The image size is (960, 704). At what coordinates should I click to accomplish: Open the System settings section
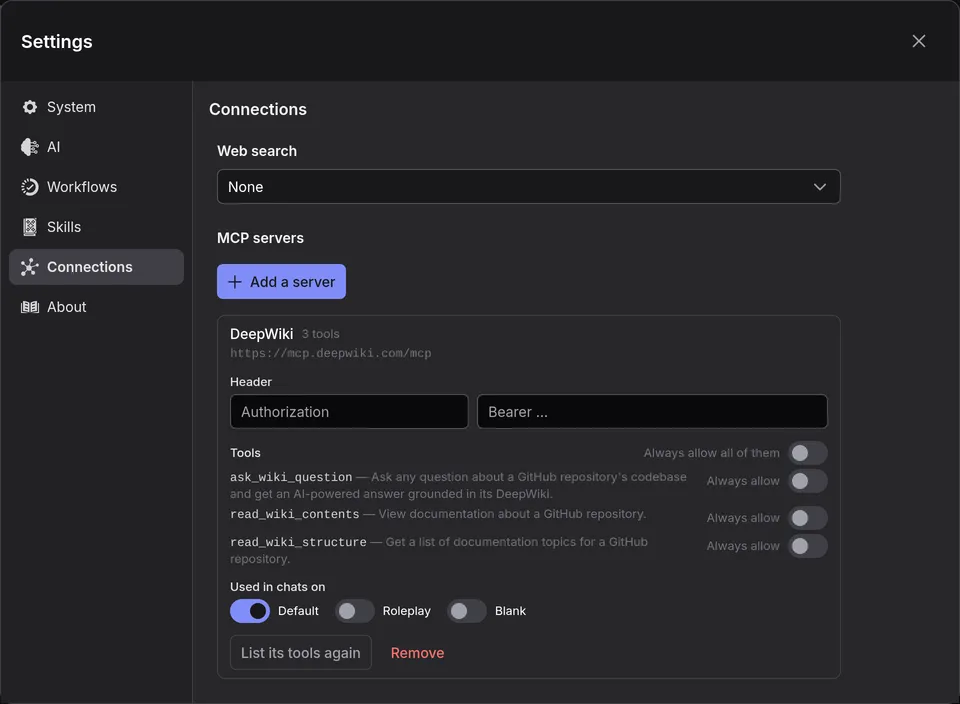pos(96,107)
